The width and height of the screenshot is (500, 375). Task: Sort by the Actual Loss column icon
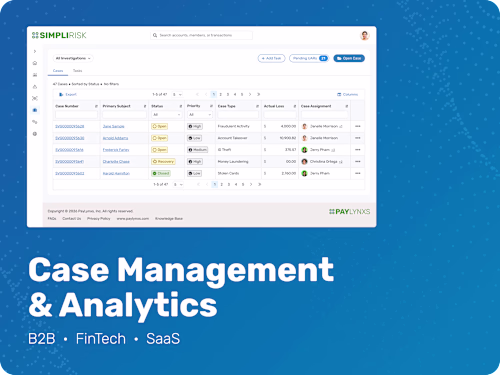[295, 106]
